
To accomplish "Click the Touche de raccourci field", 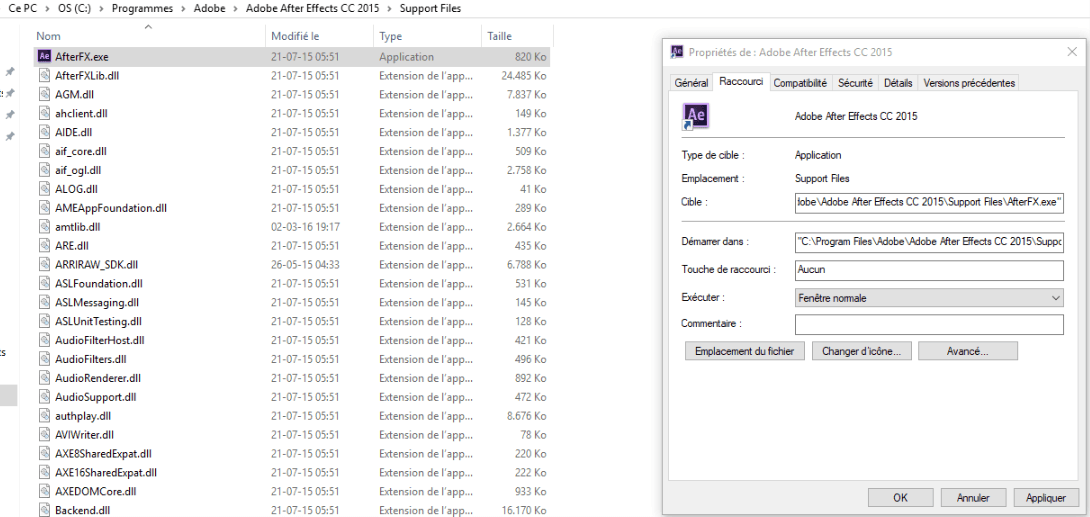I will click(929, 270).
